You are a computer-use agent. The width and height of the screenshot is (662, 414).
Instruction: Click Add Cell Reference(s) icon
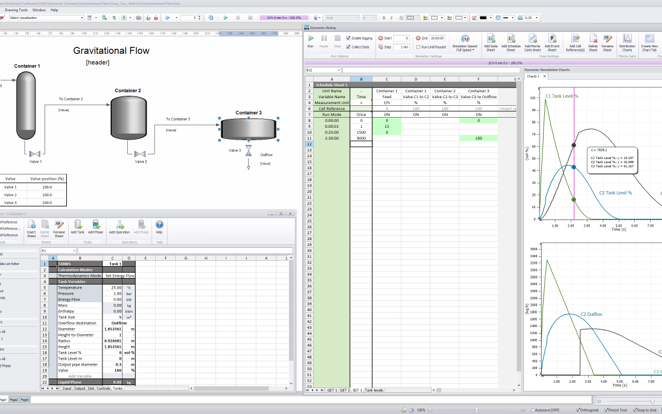coord(575,43)
